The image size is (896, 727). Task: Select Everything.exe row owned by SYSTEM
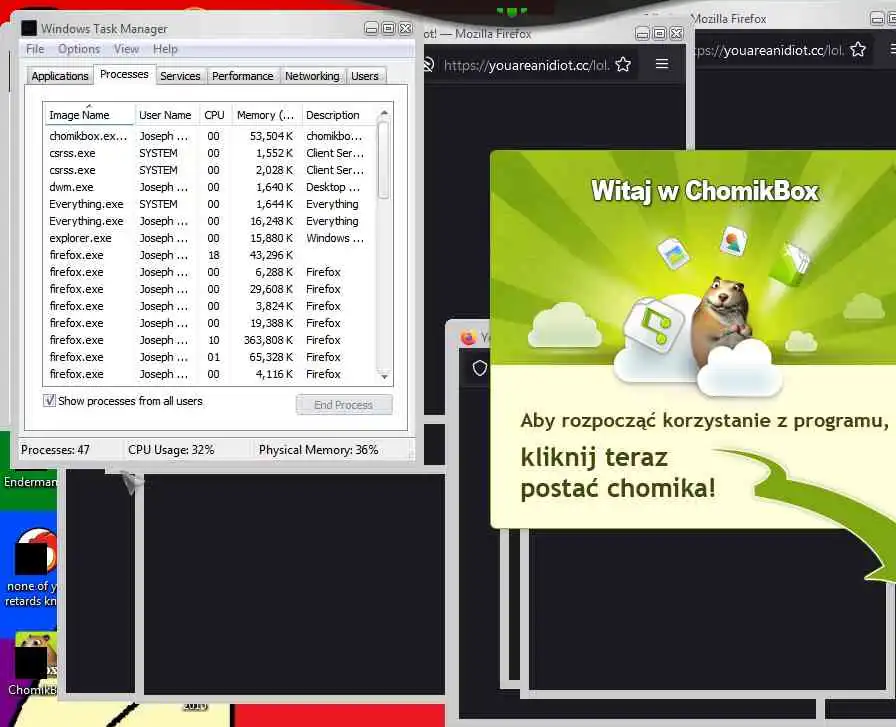click(210, 204)
